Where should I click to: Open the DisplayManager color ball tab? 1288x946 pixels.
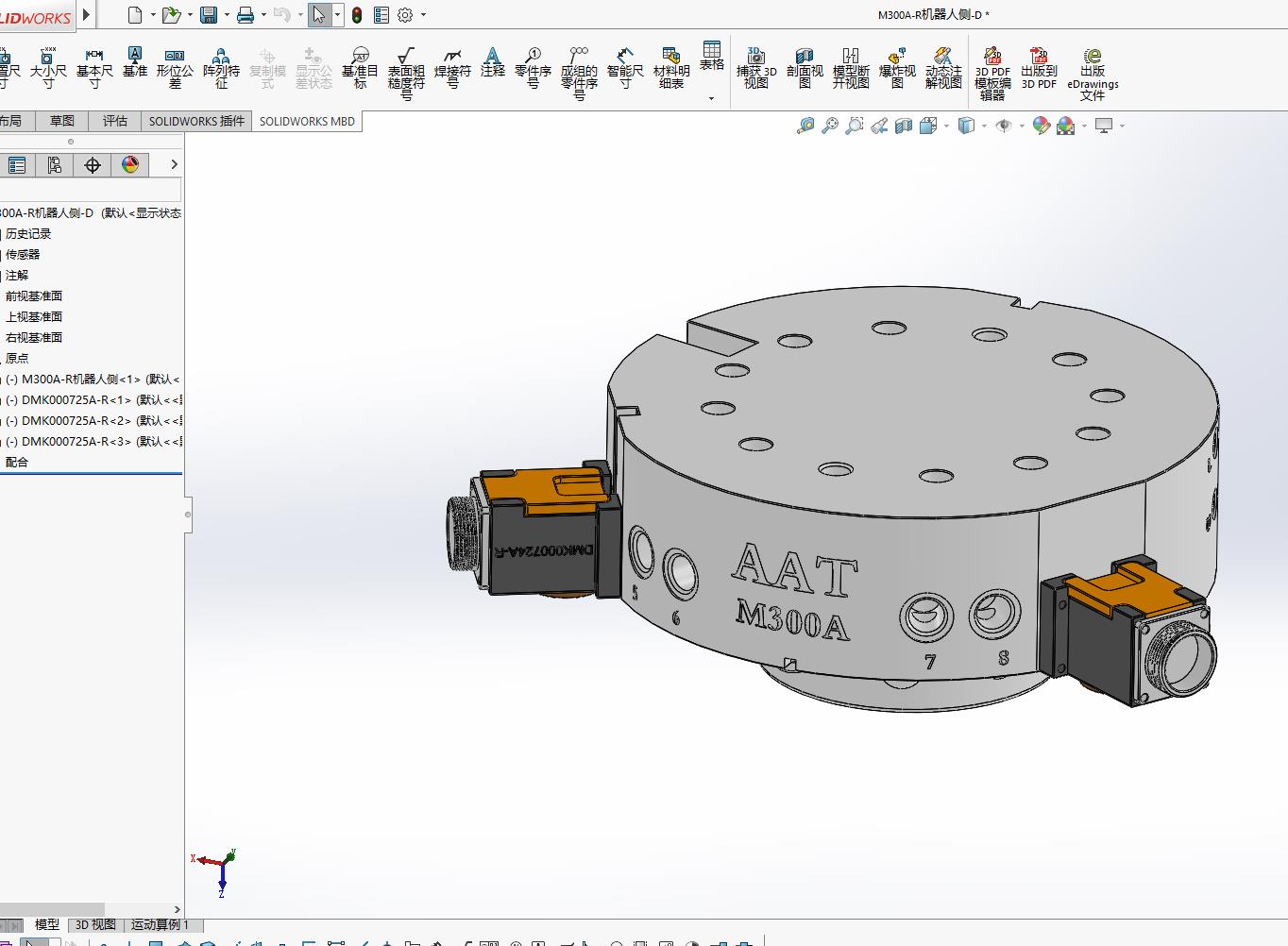coord(130,165)
